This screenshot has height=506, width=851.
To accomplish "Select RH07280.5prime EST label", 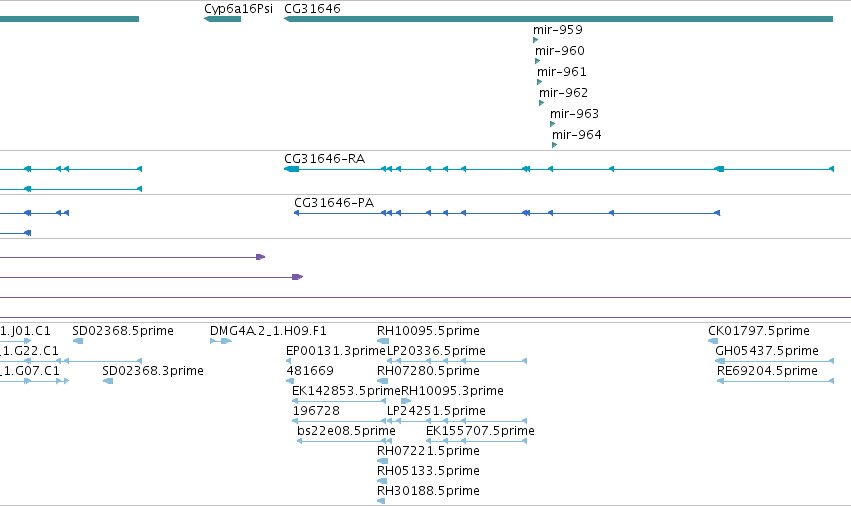I will (428, 371).
